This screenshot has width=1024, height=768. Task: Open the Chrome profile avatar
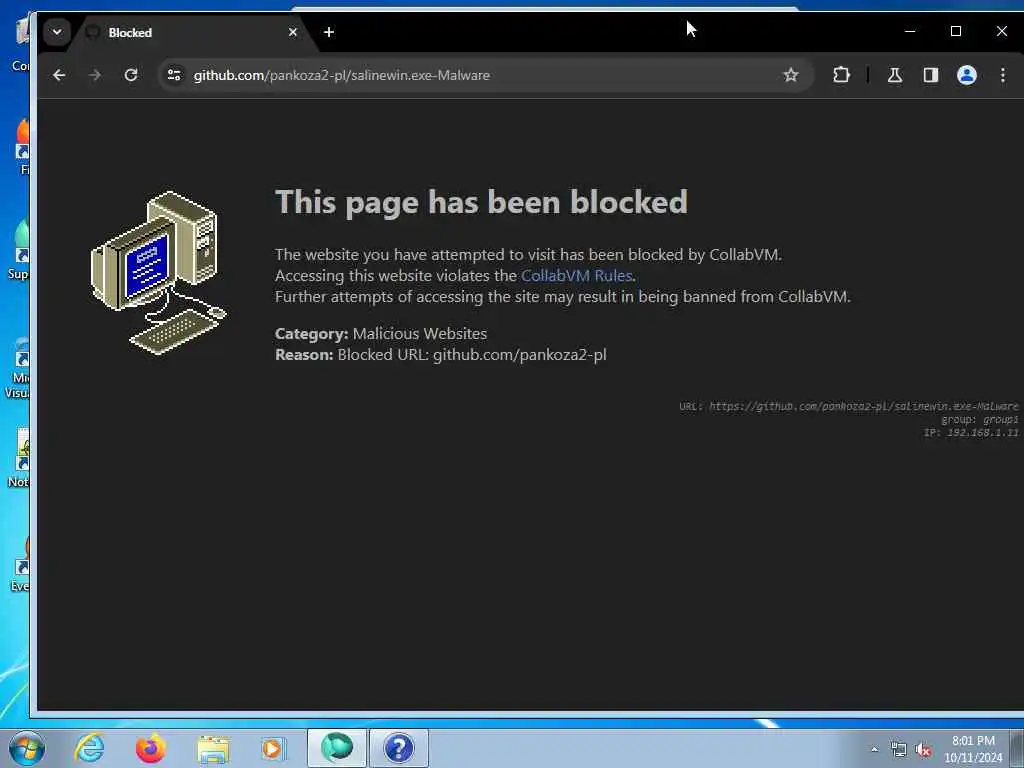click(967, 75)
